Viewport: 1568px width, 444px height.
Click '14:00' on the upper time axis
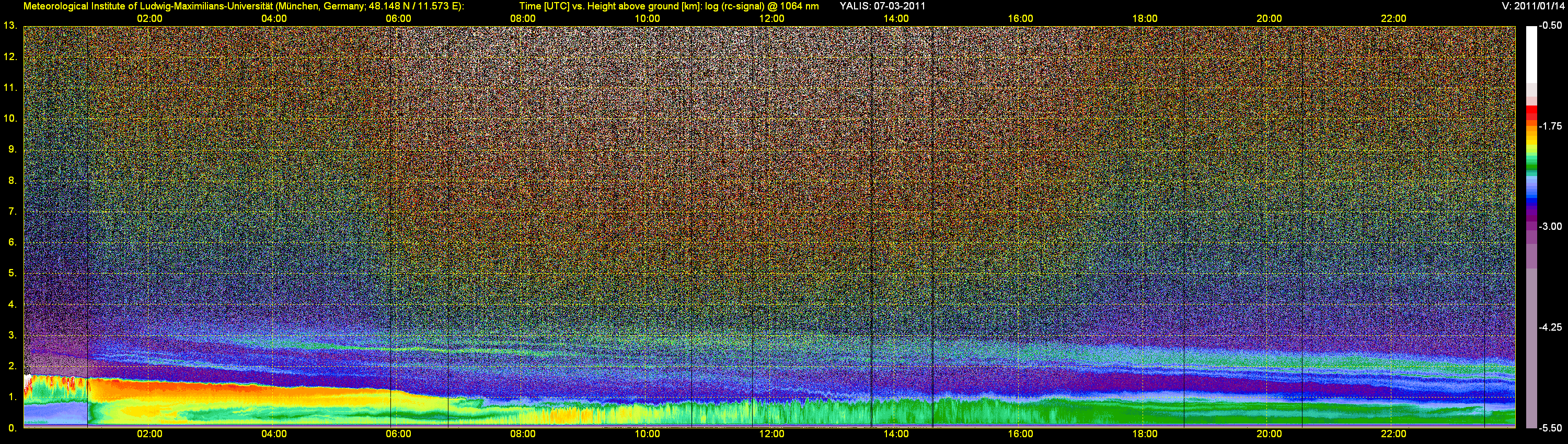click(896, 18)
